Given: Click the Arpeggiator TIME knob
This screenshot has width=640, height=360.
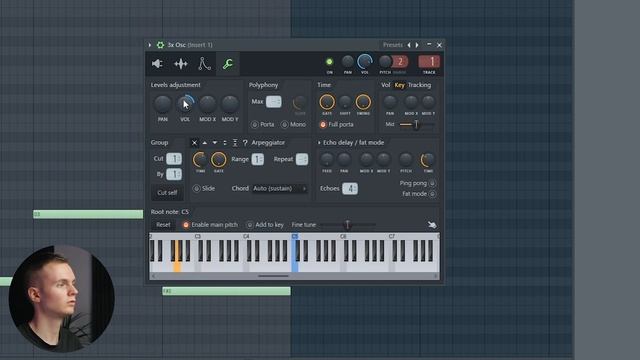Looking at the screenshot, I should [x=200, y=160].
